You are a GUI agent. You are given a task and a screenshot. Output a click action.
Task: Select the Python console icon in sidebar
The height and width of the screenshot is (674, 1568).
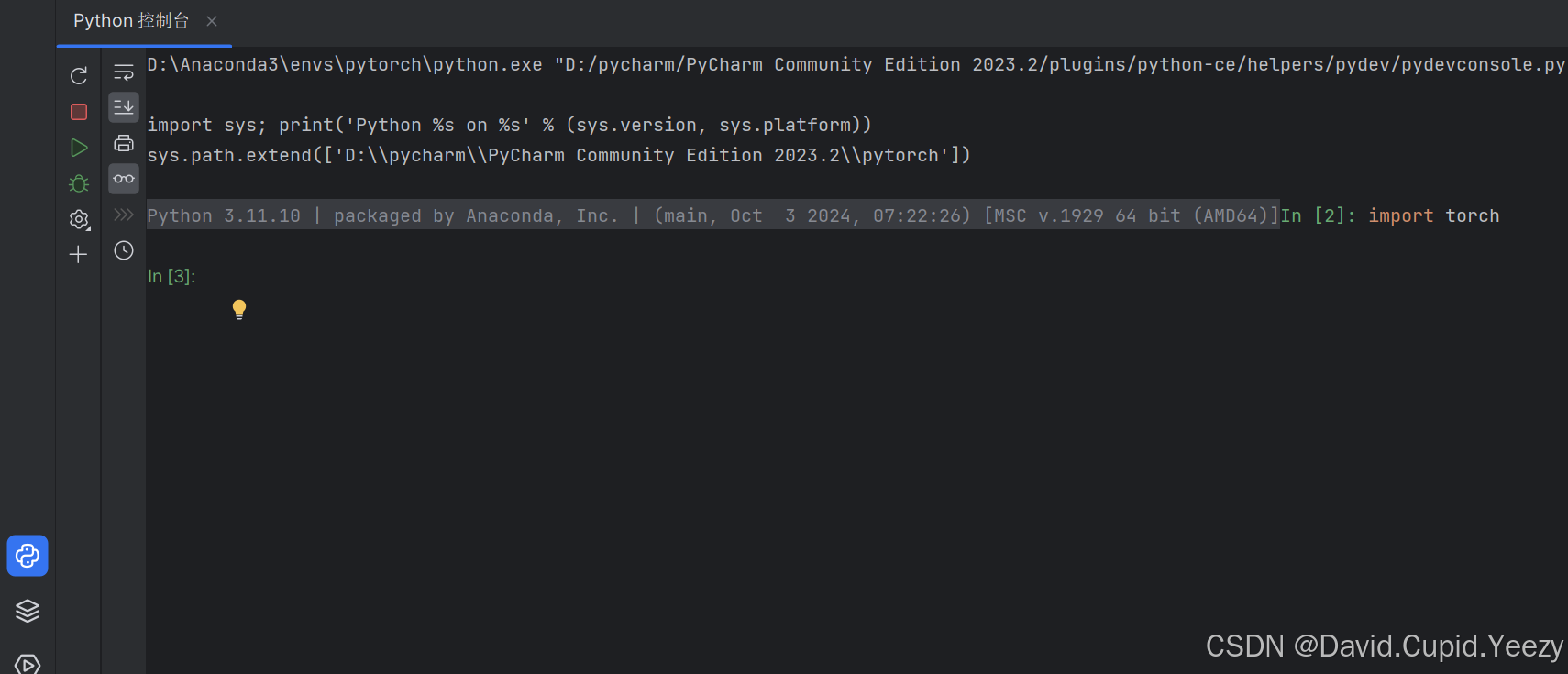click(x=27, y=555)
